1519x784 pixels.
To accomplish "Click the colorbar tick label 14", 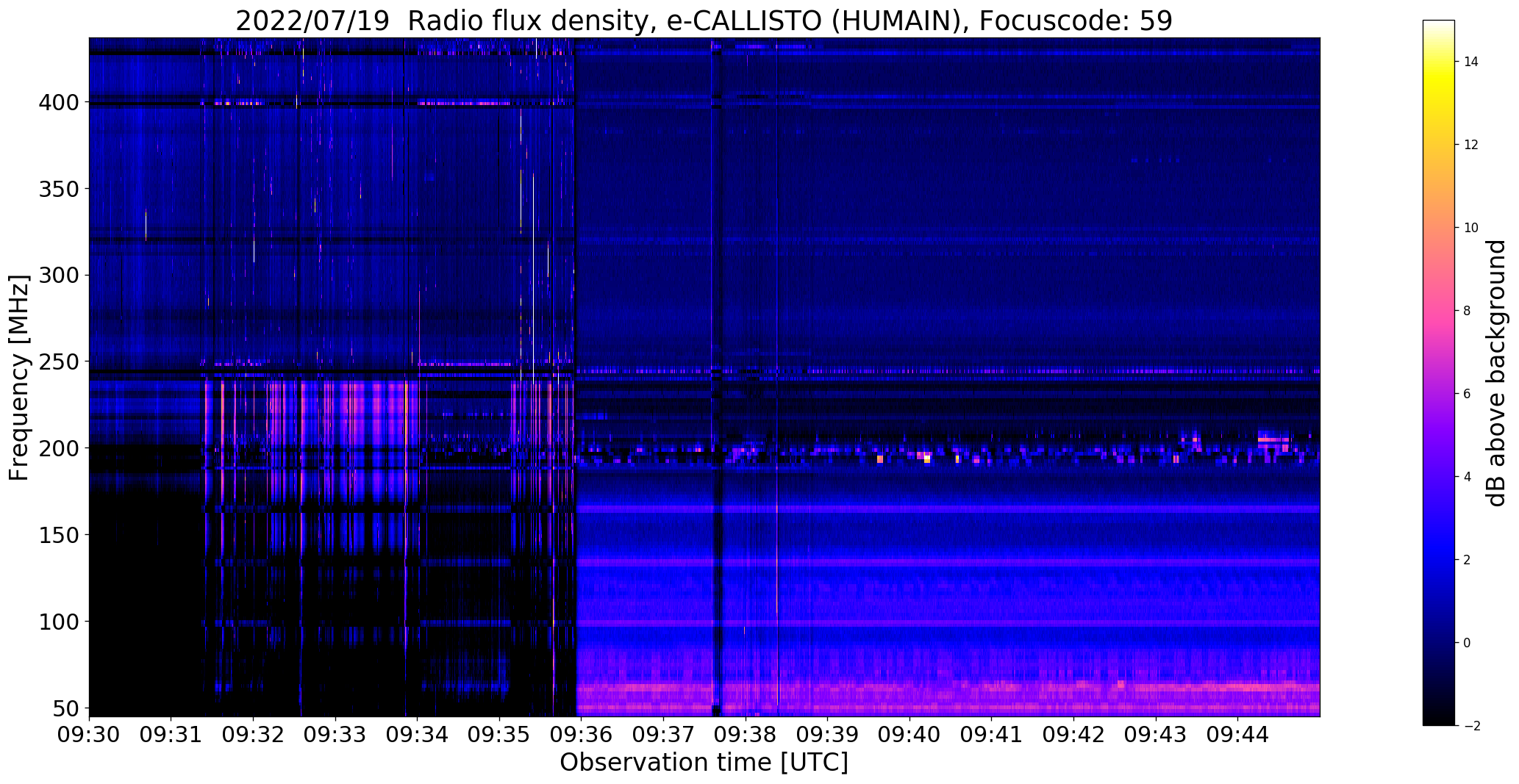I will pos(1470,62).
